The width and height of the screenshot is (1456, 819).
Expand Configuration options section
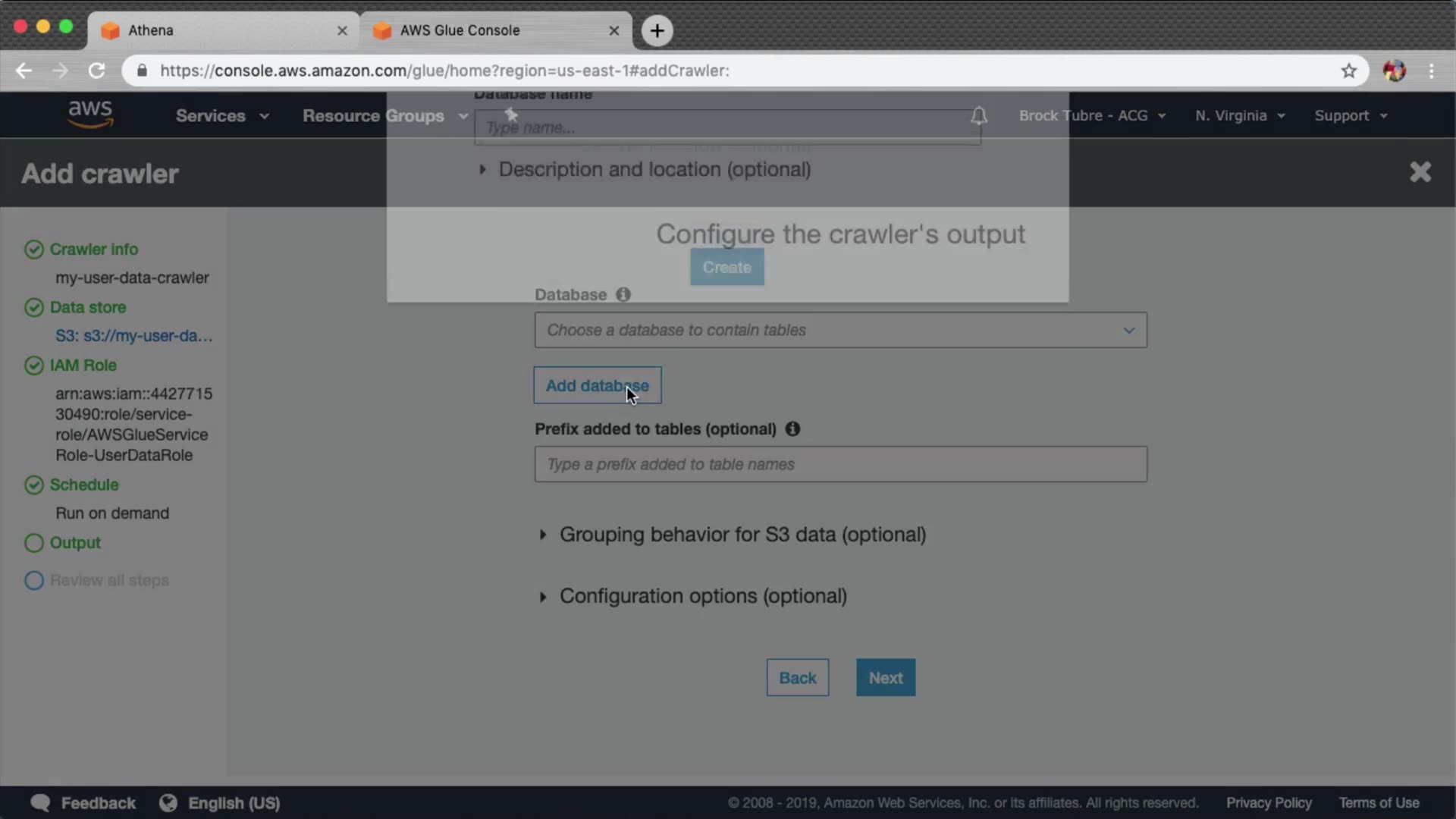(702, 596)
